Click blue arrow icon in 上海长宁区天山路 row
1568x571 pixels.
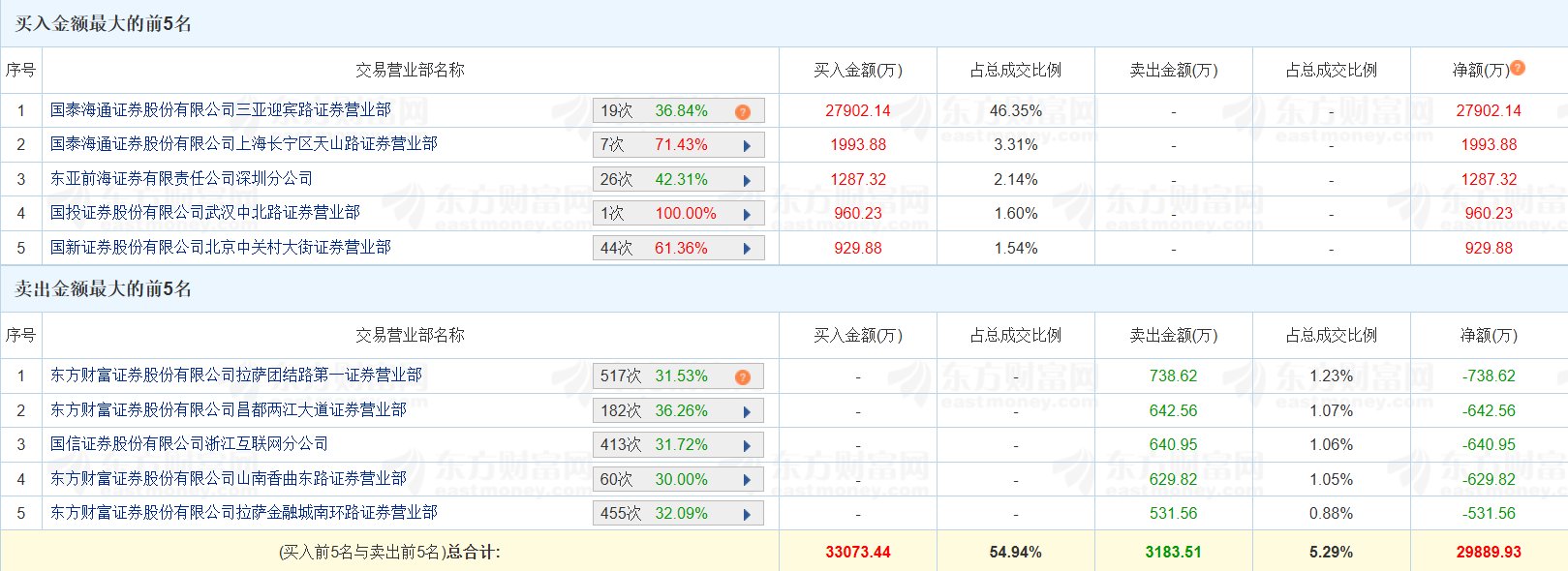pyautogui.click(x=747, y=146)
